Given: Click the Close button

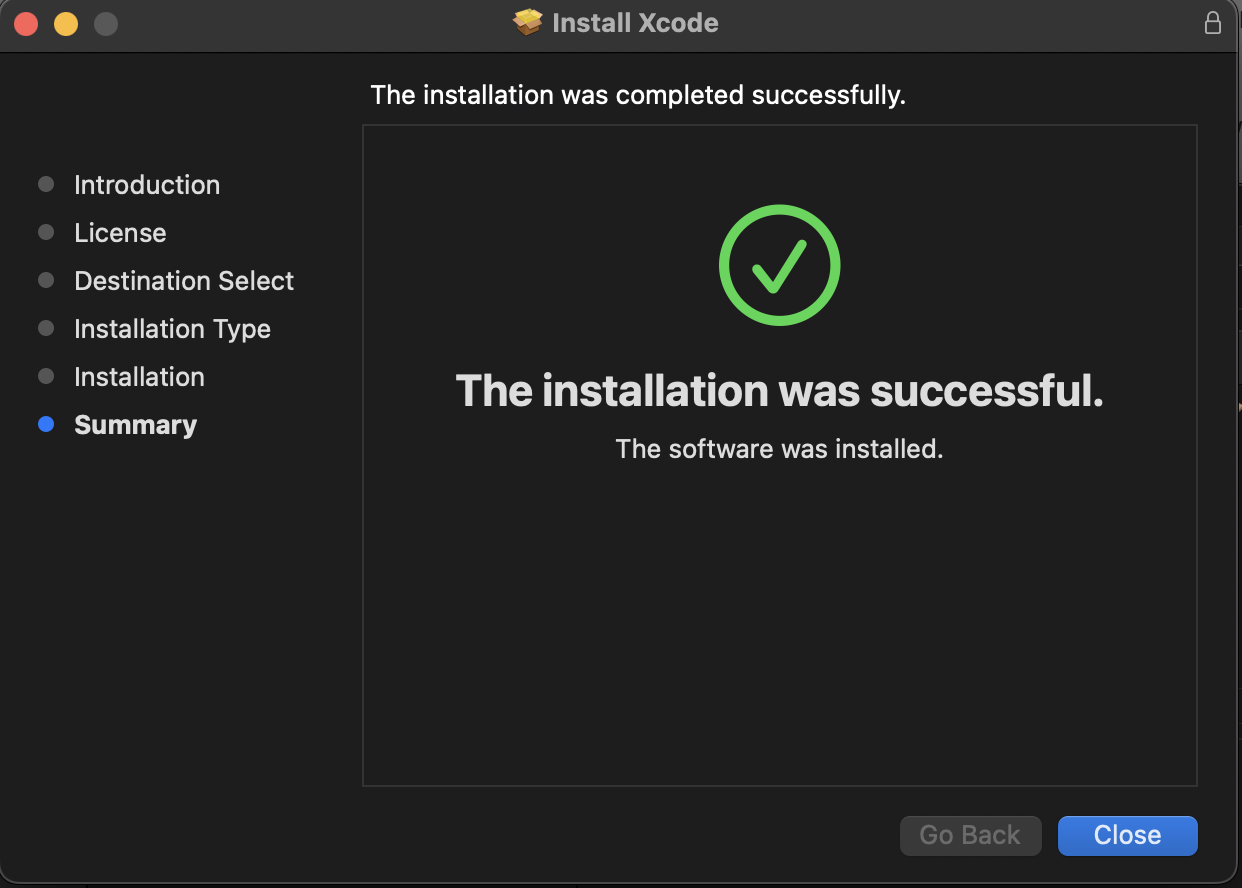Looking at the screenshot, I should click(1127, 835).
